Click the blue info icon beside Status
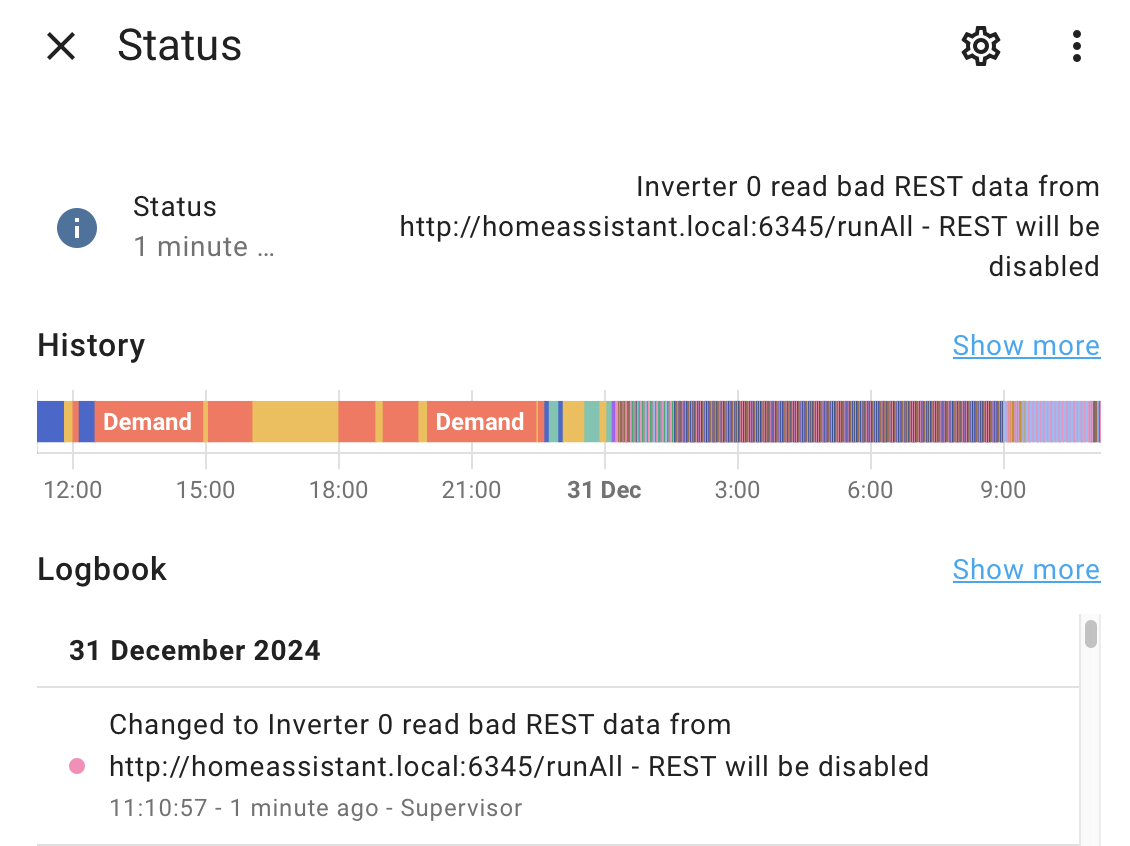Image resolution: width=1130 pixels, height=846 pixels. (77, 228)
